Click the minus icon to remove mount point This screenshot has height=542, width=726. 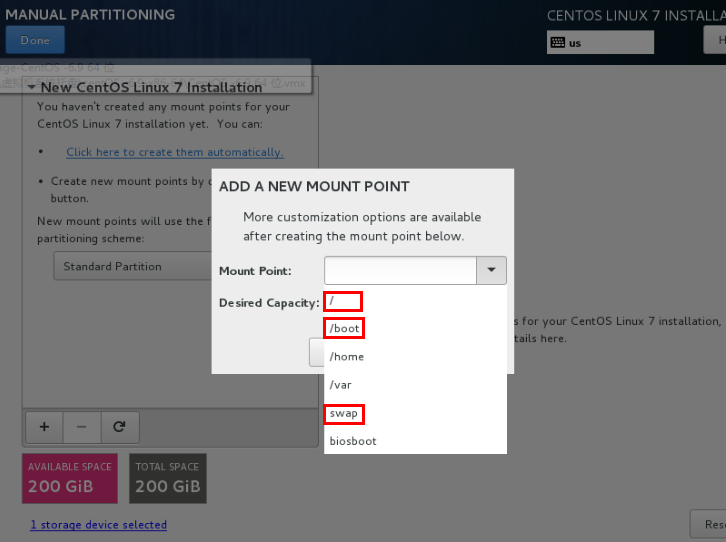[x=82, y=427]
